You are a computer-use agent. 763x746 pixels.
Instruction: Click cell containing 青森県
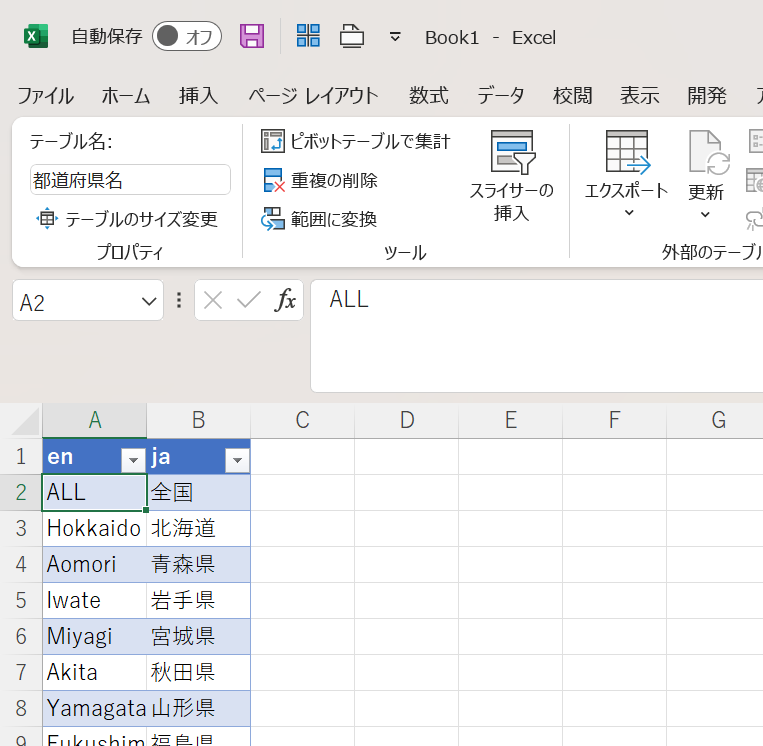pos(199,564)
